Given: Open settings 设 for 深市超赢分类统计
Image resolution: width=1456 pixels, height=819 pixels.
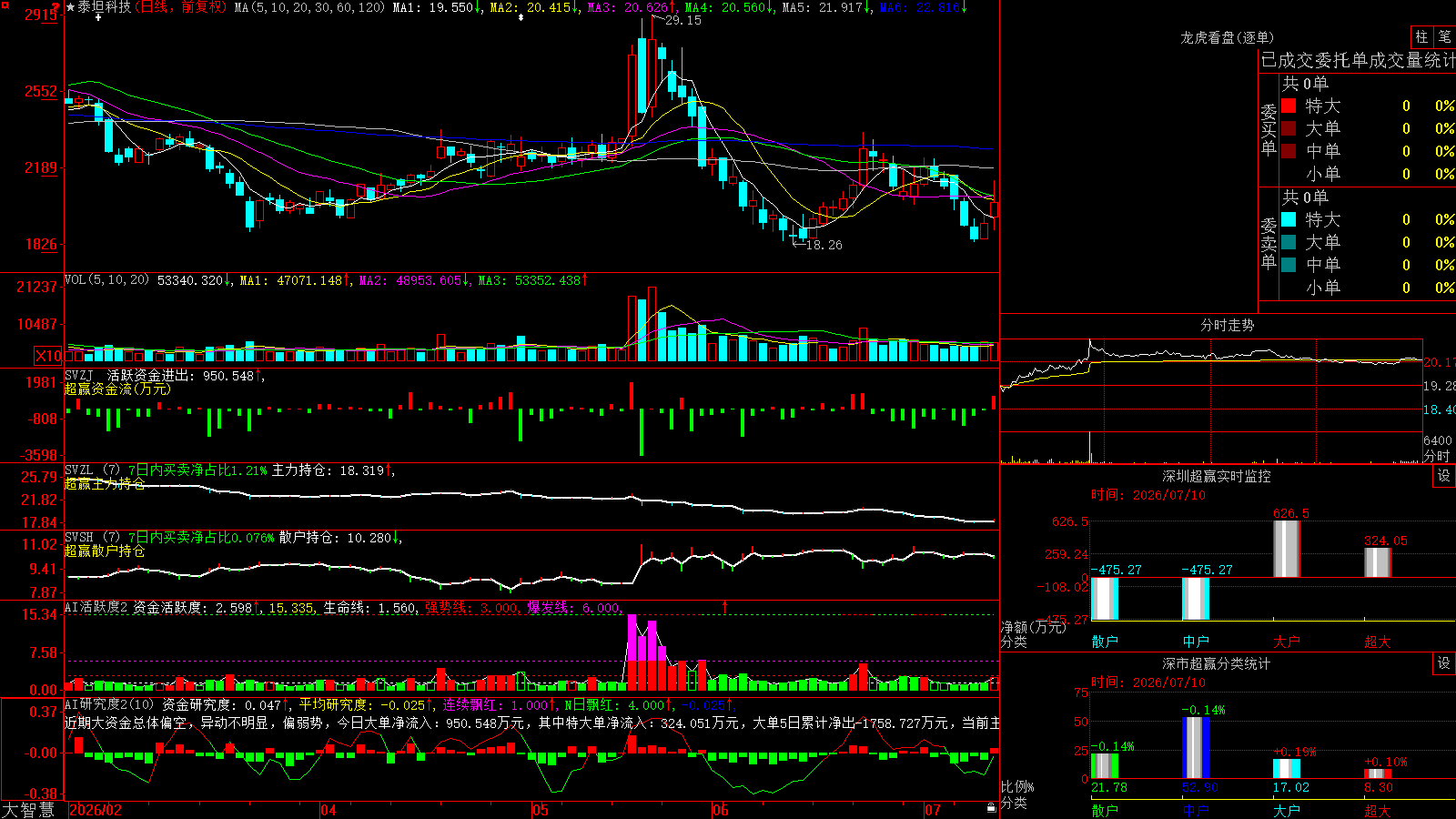Looking at the screenshot, I should coord(1444,663).
